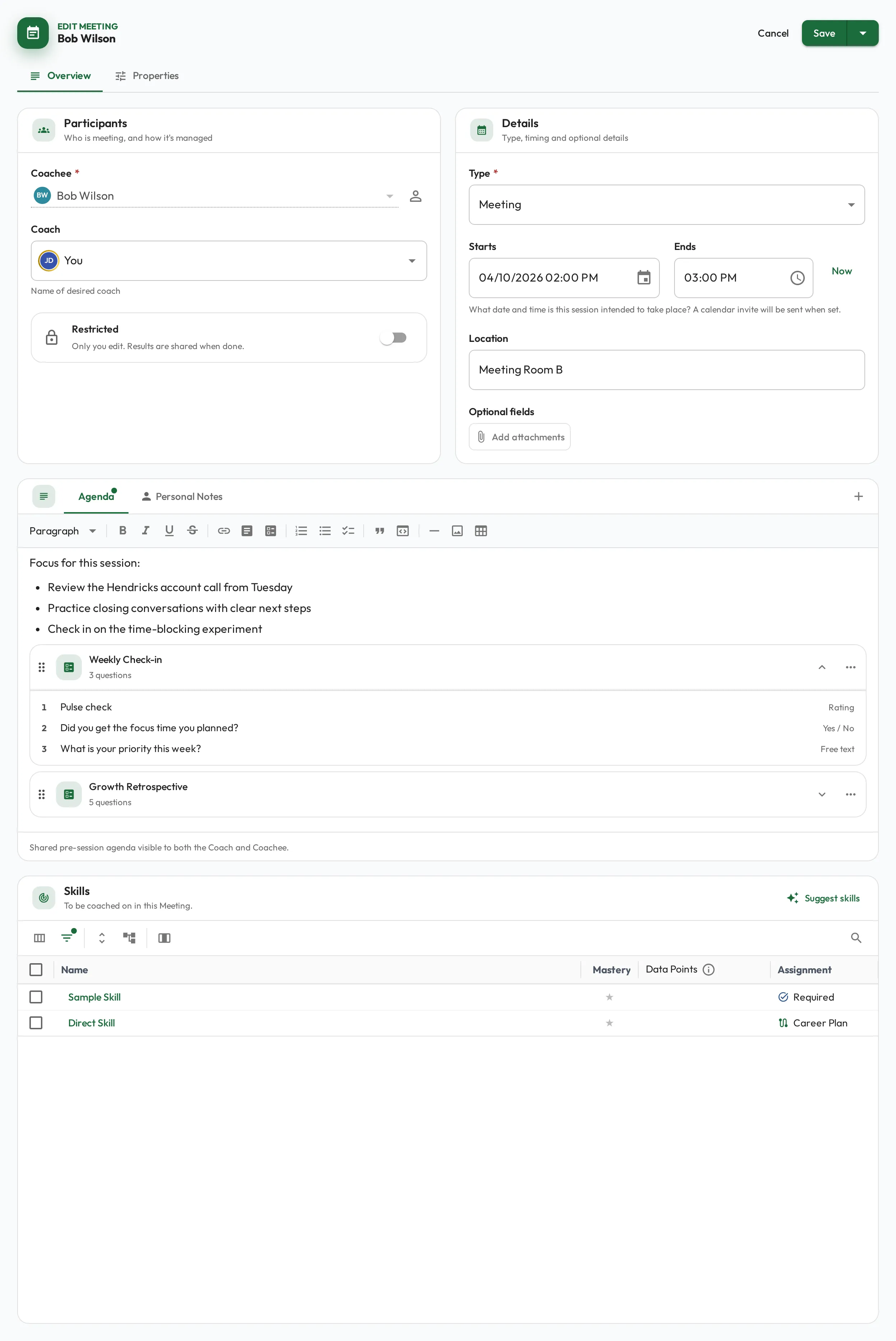This screenshot has width=896, height=1341.
Task: Insert a bulleted list
Action: [325, 531]
